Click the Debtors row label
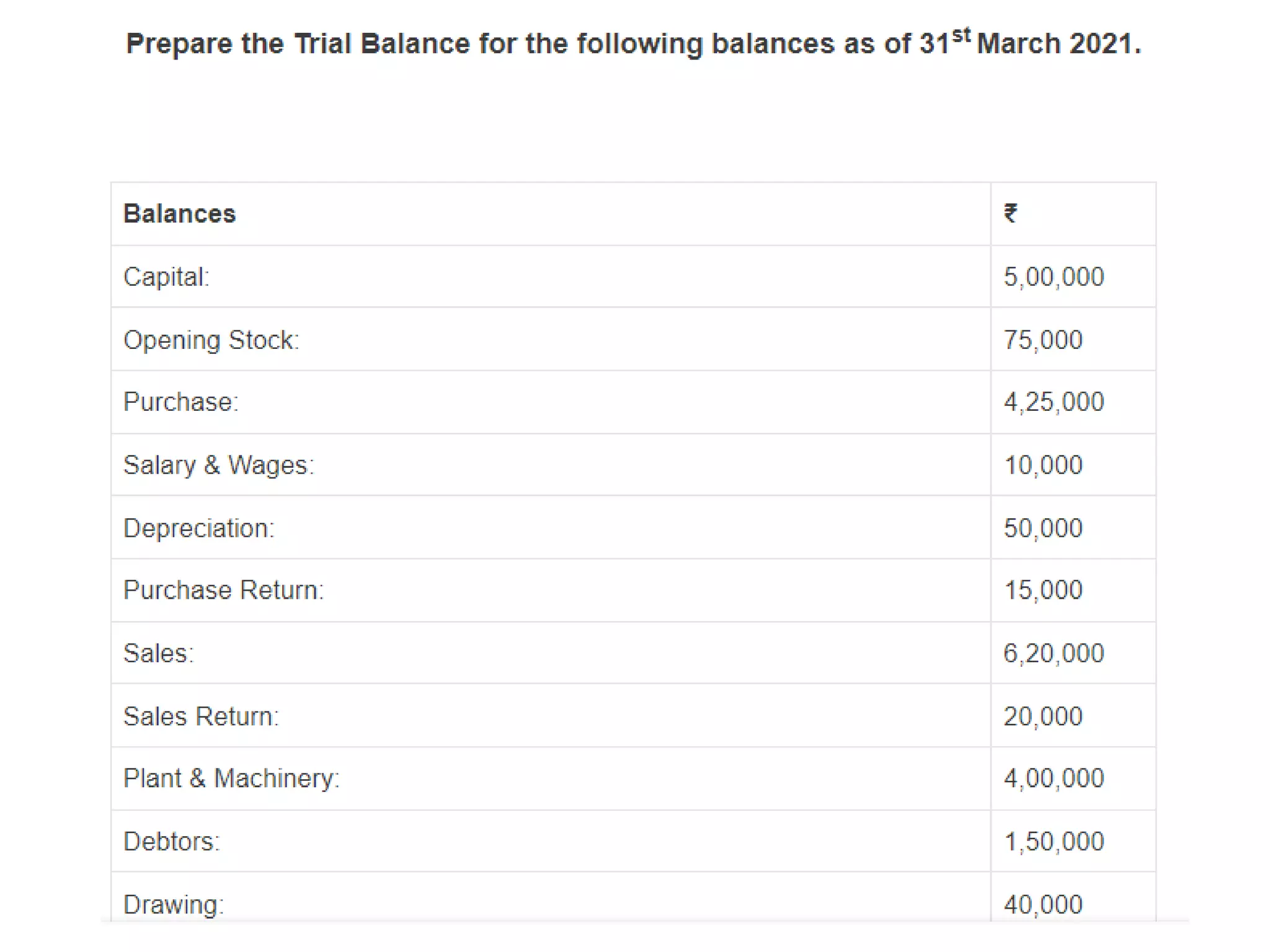The height and width of the screenshot is (952, 1270). tap(172, 842)
